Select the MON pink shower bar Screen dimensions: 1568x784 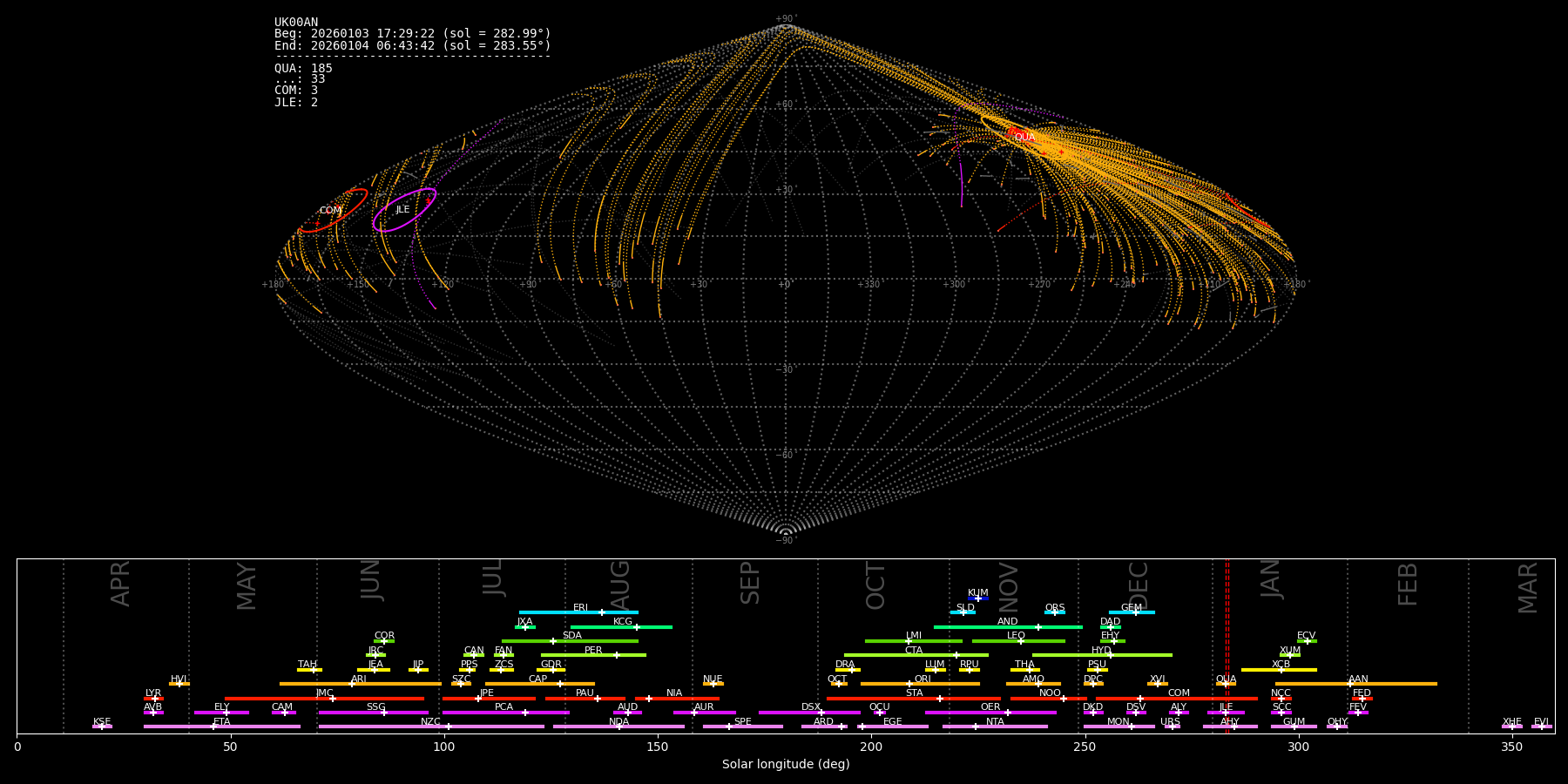(1119, 727)
